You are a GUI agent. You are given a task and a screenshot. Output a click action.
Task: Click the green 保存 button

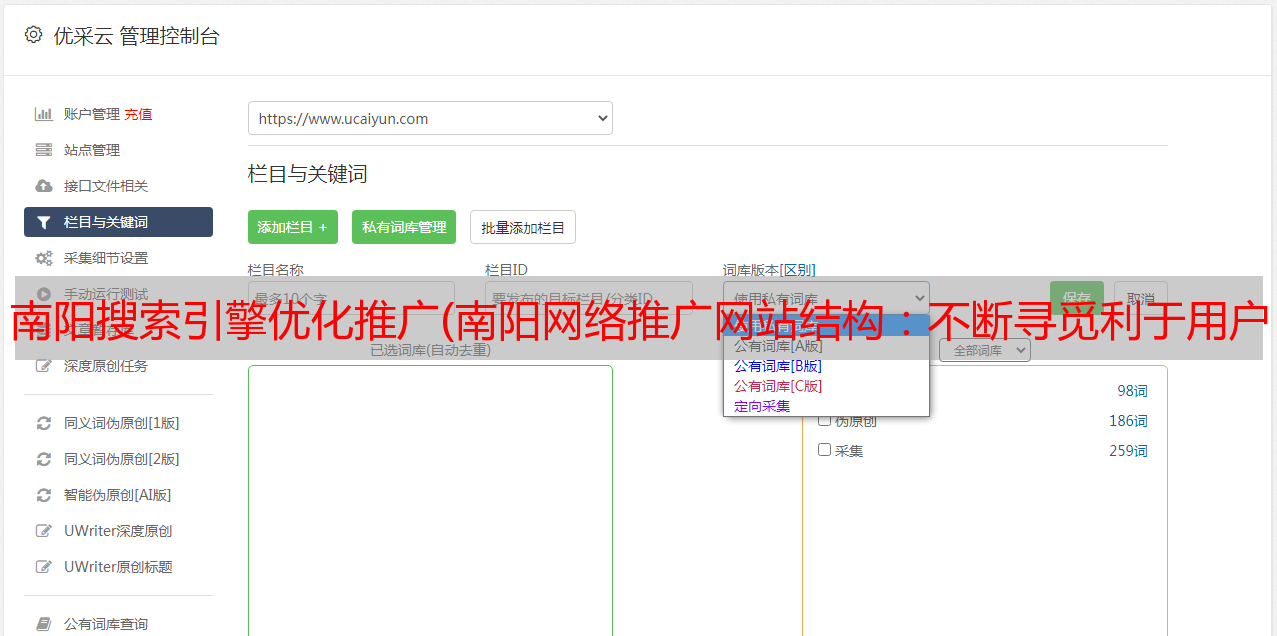click(1077, 298)
